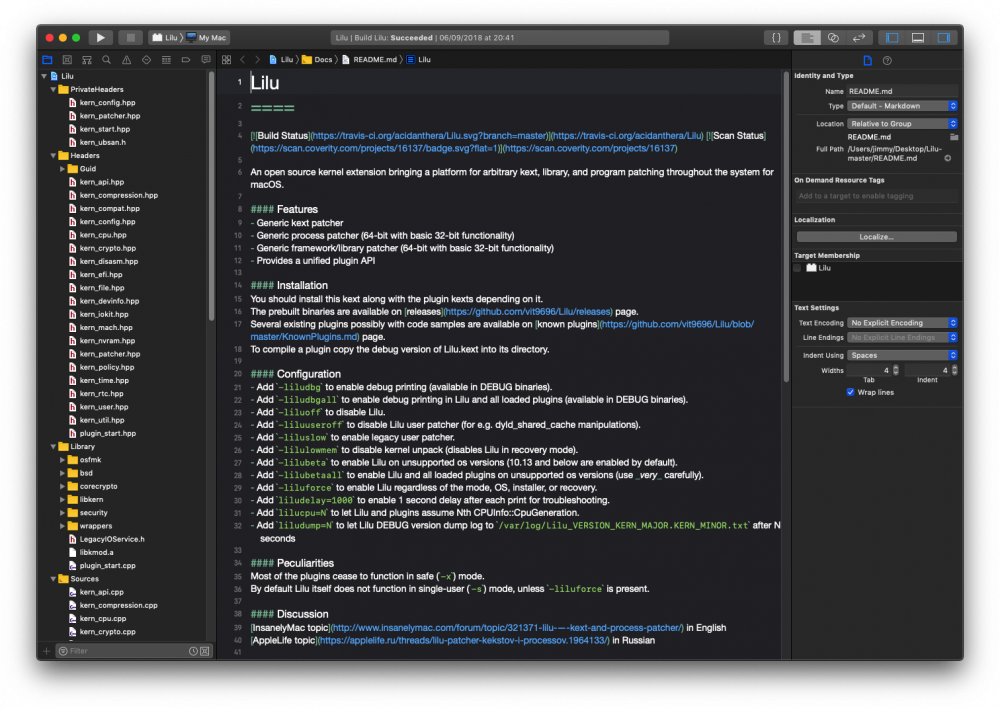Add a new file with plus button
Screen dimensions: 1000x709
point(47,651)
